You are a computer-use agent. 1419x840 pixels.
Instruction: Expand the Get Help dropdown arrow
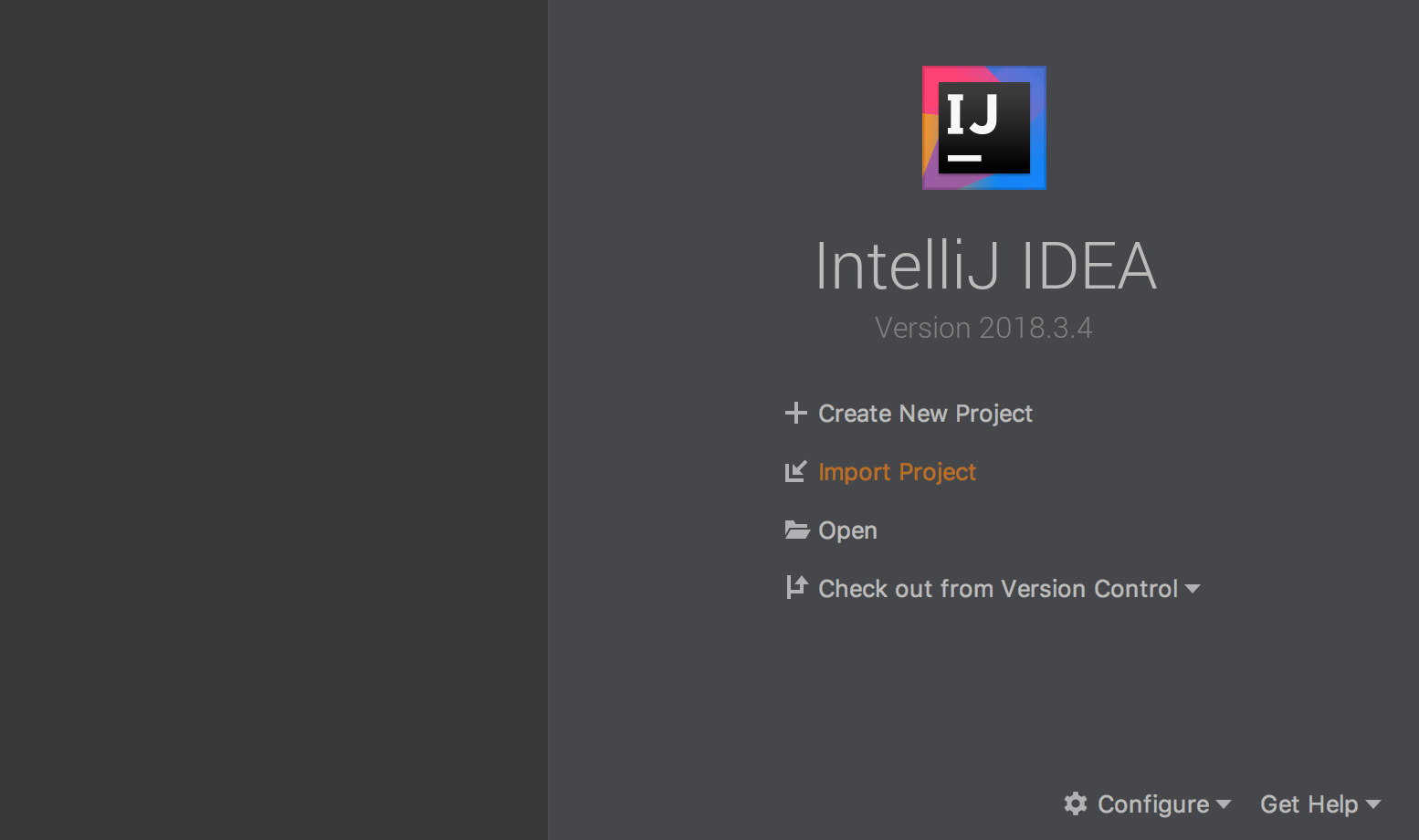tap(1373, 804)
